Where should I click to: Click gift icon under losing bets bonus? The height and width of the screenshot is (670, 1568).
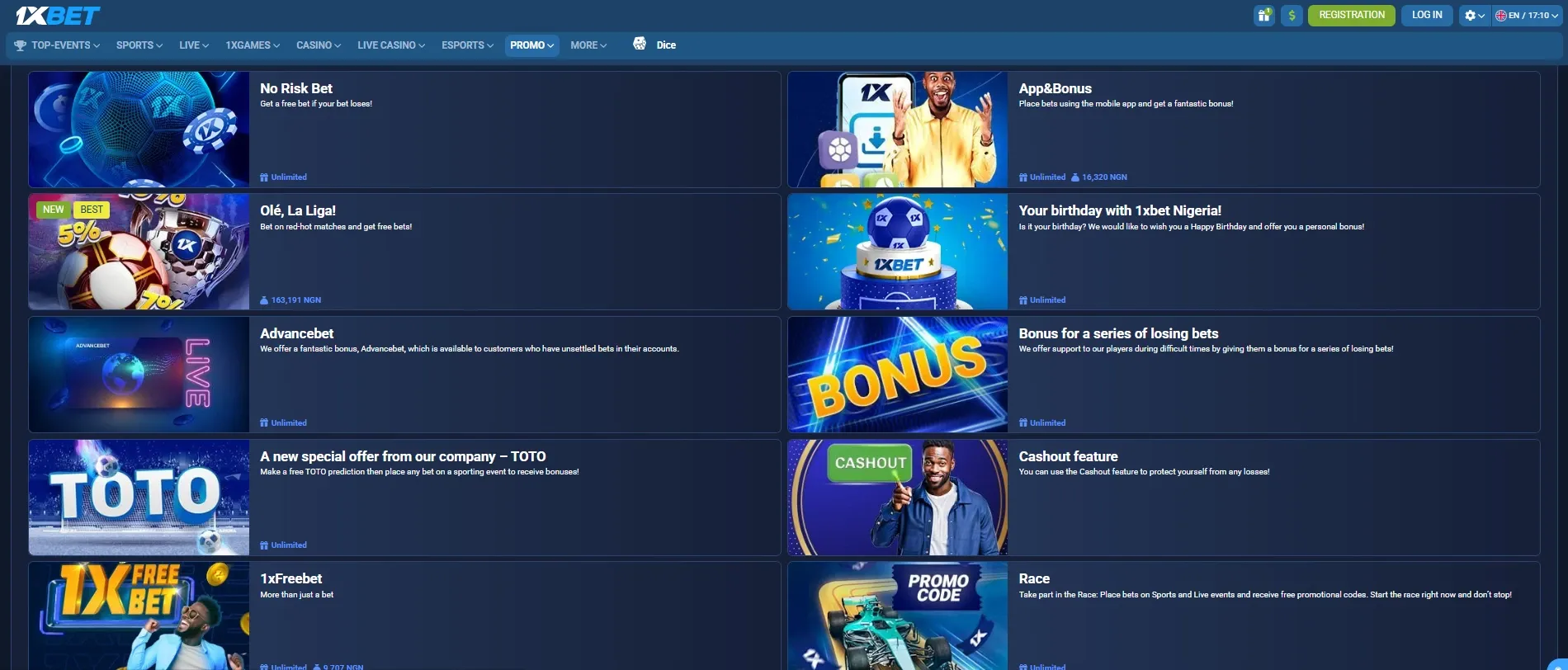coord(1023,423)
